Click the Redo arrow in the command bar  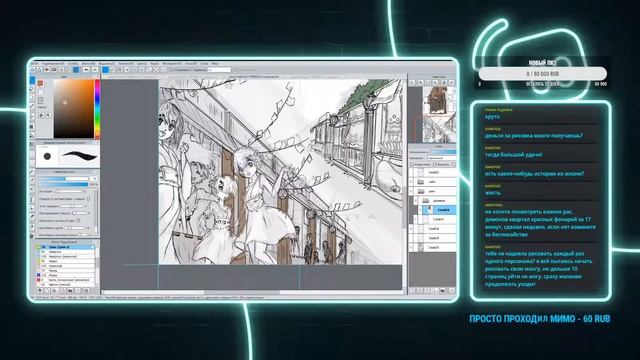(95, 70)
